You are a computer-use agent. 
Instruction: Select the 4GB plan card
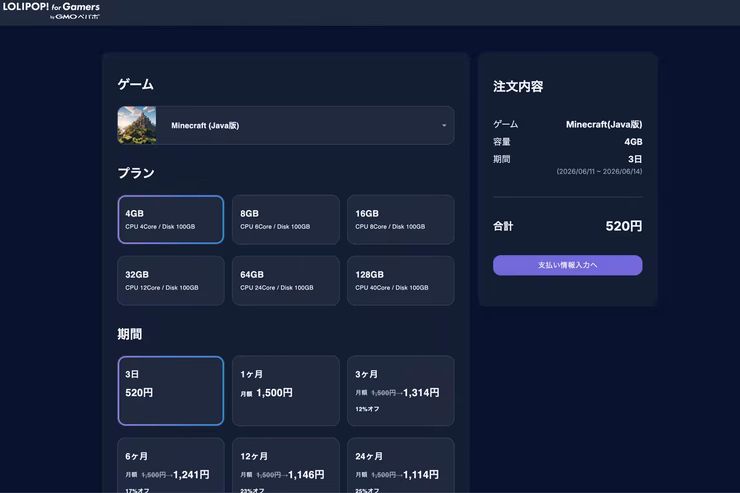click(x=171, y=219)
